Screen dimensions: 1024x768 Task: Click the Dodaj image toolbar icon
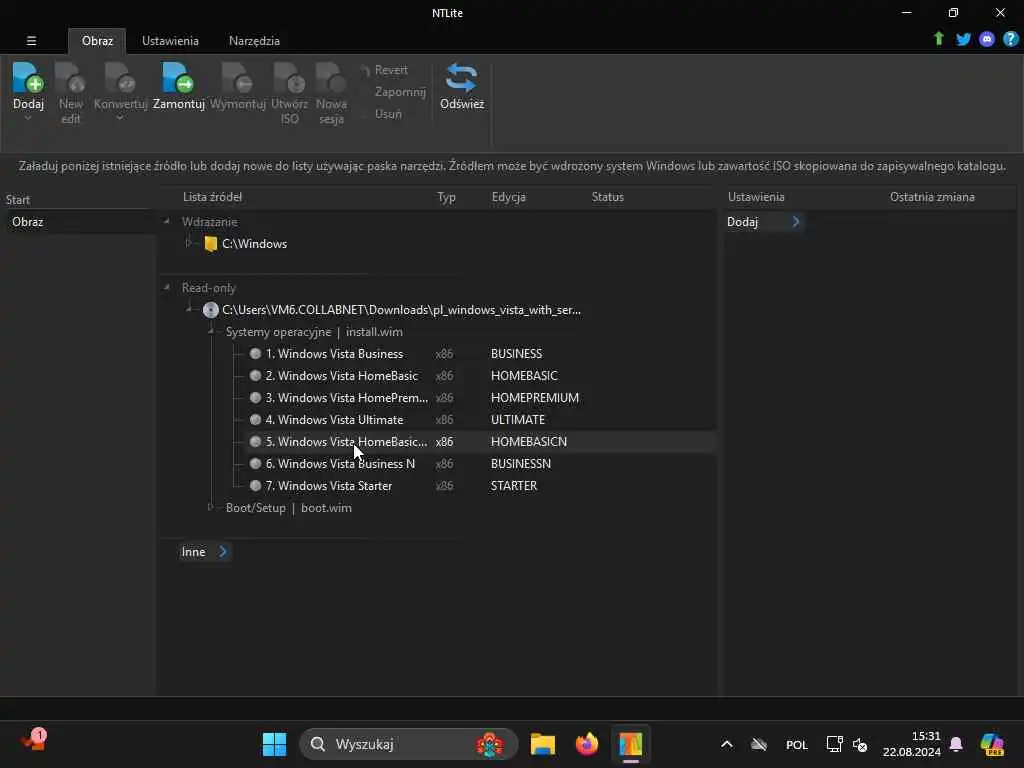(x=28, y=77)
